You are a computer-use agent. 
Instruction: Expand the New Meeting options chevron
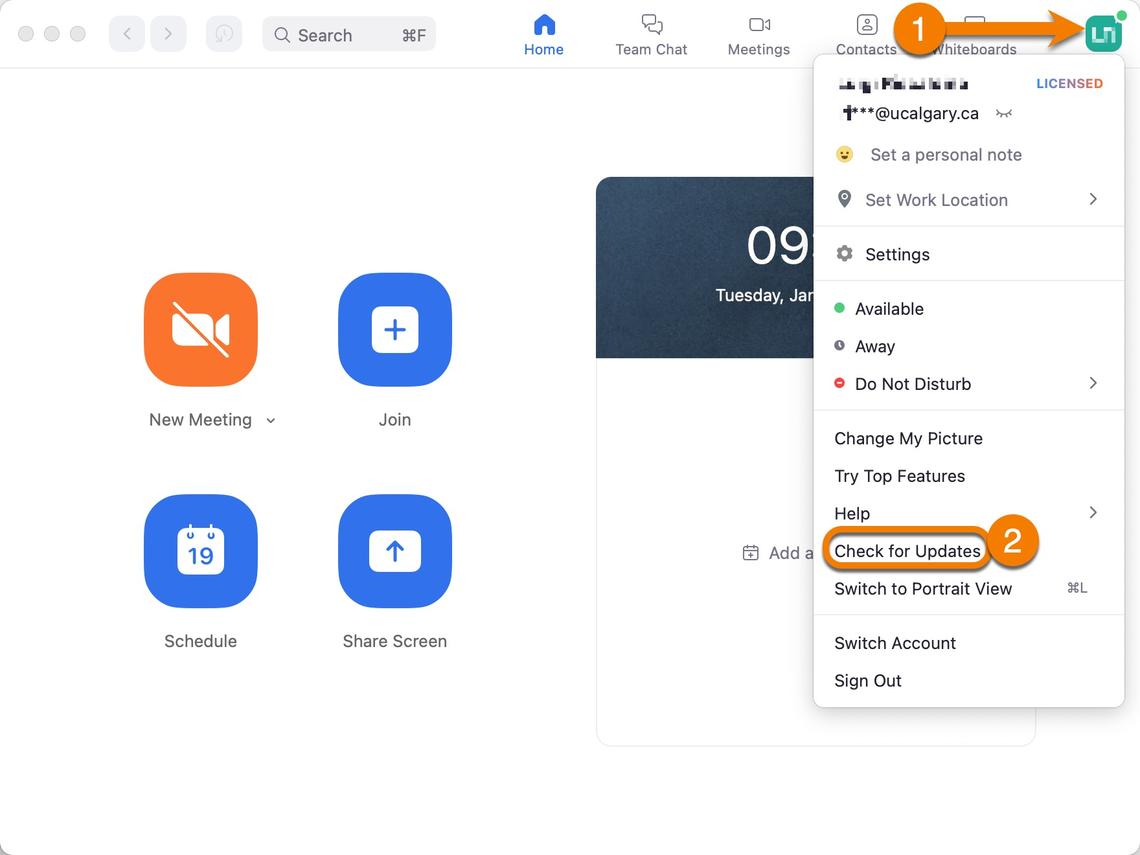click(270, 420)
